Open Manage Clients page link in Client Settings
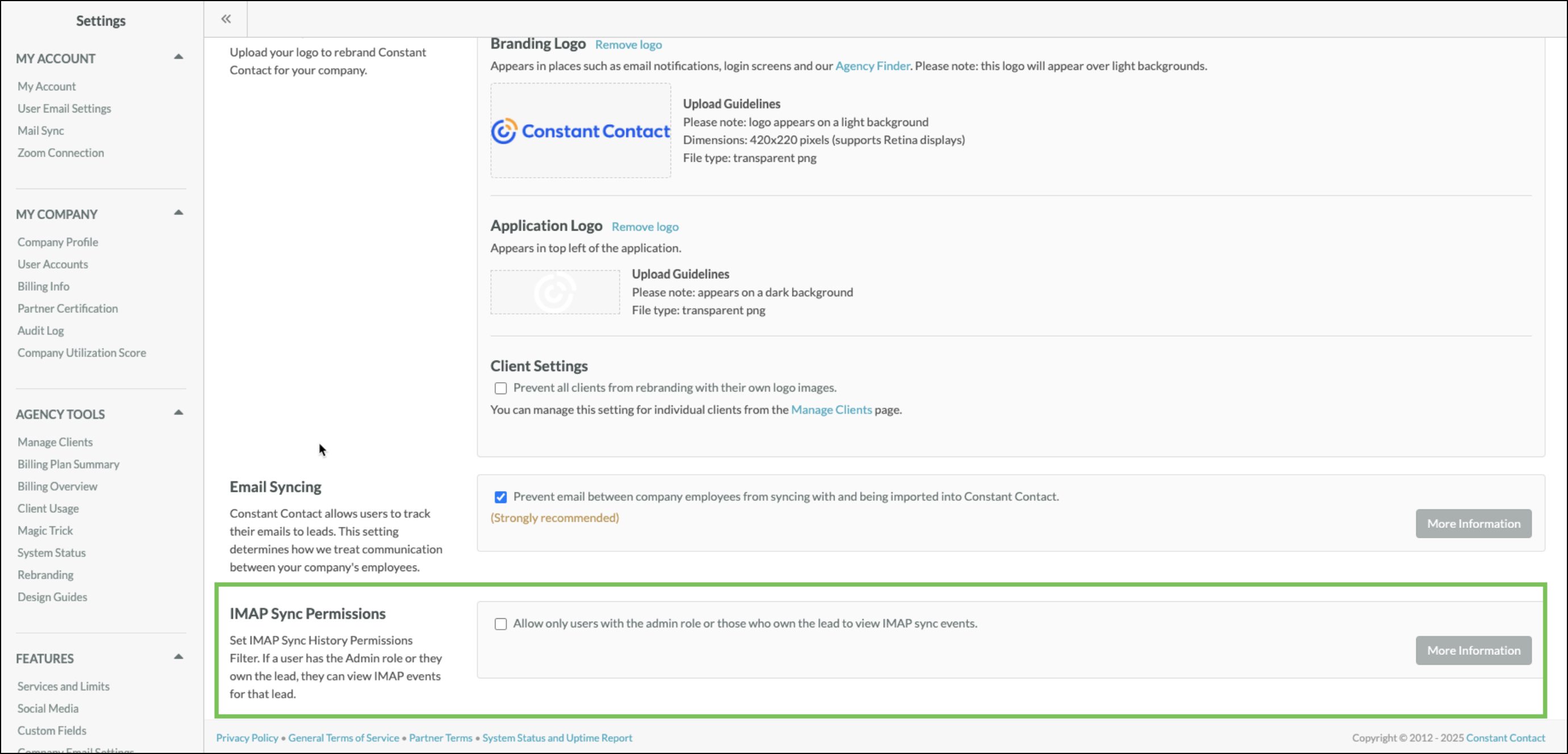1568x754 pixels. (831, 409)
